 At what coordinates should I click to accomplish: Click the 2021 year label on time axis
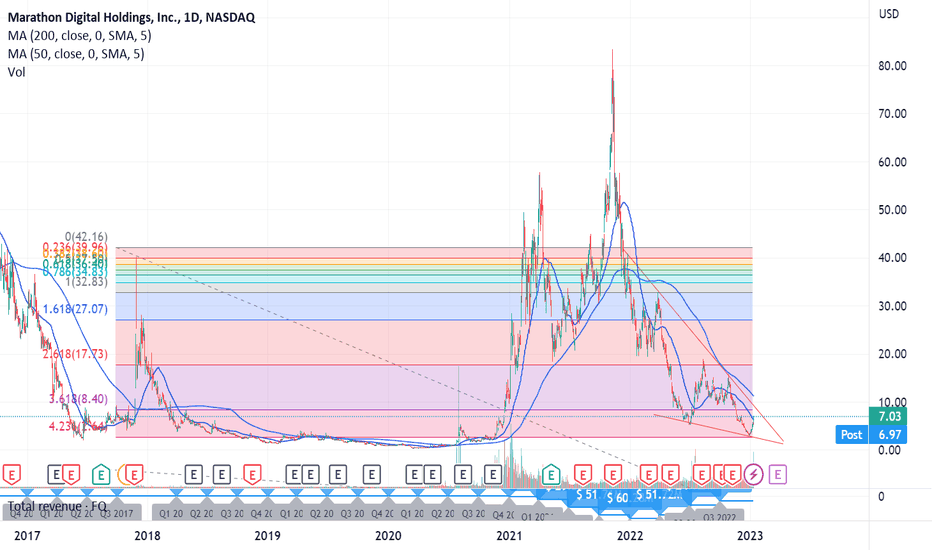pyautogui.click(x=509, y=536)
